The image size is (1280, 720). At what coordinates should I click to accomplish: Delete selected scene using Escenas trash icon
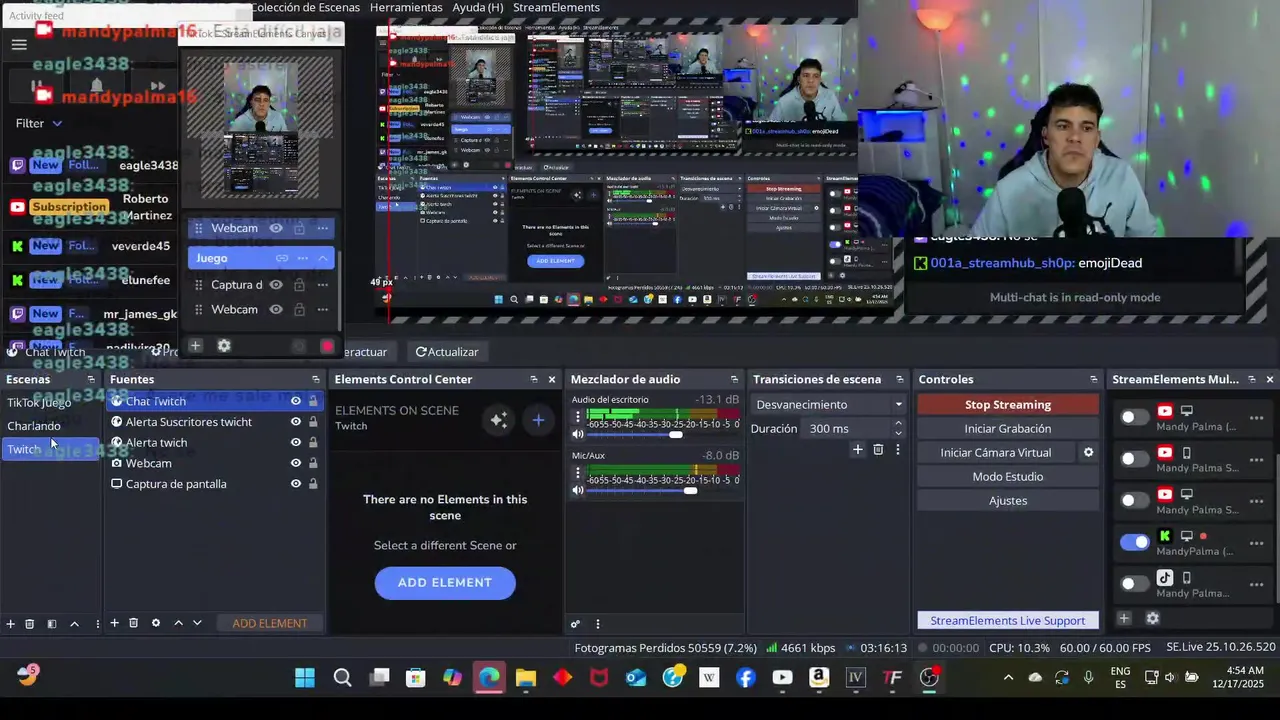[x=30, y=623]
